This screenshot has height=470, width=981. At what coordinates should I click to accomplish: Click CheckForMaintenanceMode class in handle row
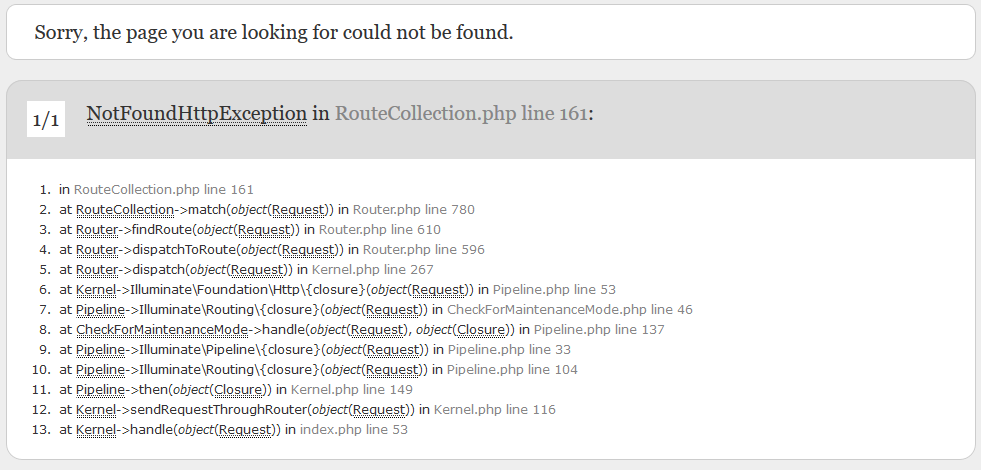click(162, 330)
